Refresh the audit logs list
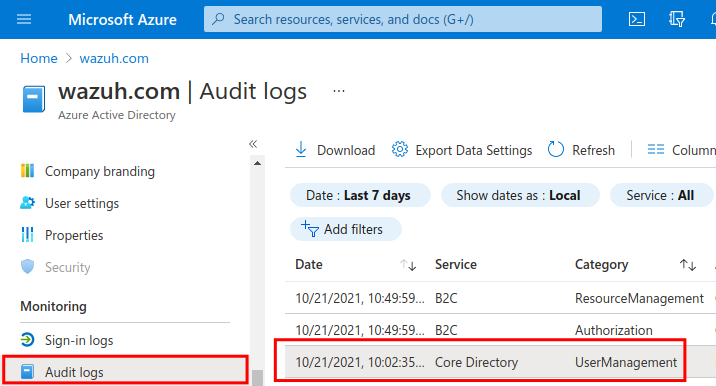 (x=581, y=150)
